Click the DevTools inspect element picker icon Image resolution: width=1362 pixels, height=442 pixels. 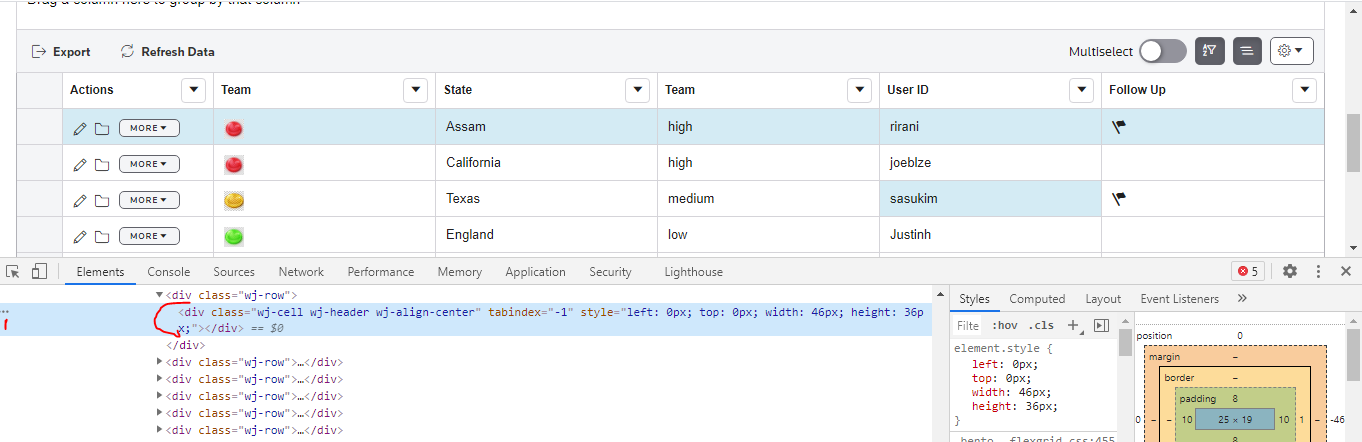pos(13,271)
